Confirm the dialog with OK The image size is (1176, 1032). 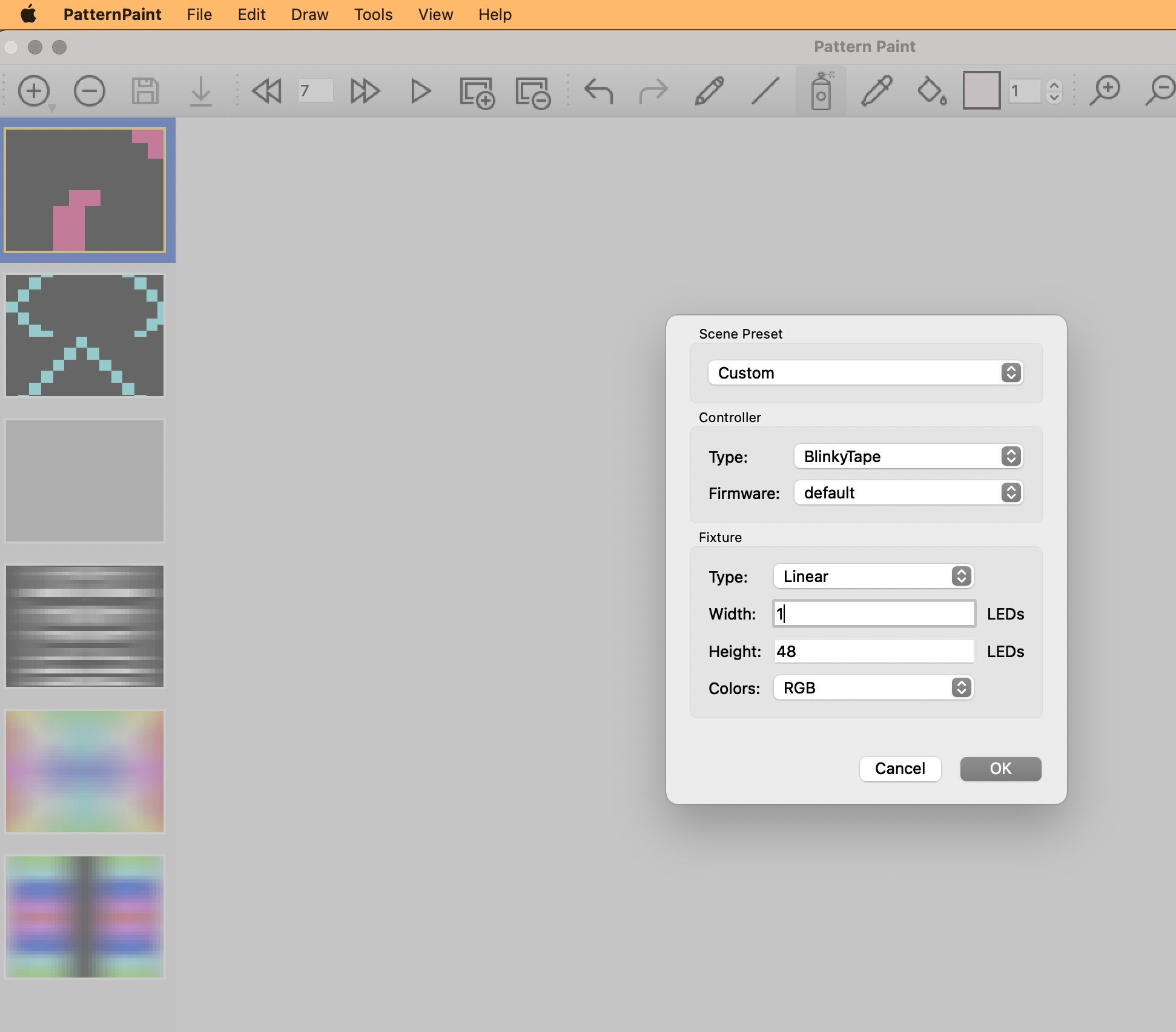pos(1000,769)
